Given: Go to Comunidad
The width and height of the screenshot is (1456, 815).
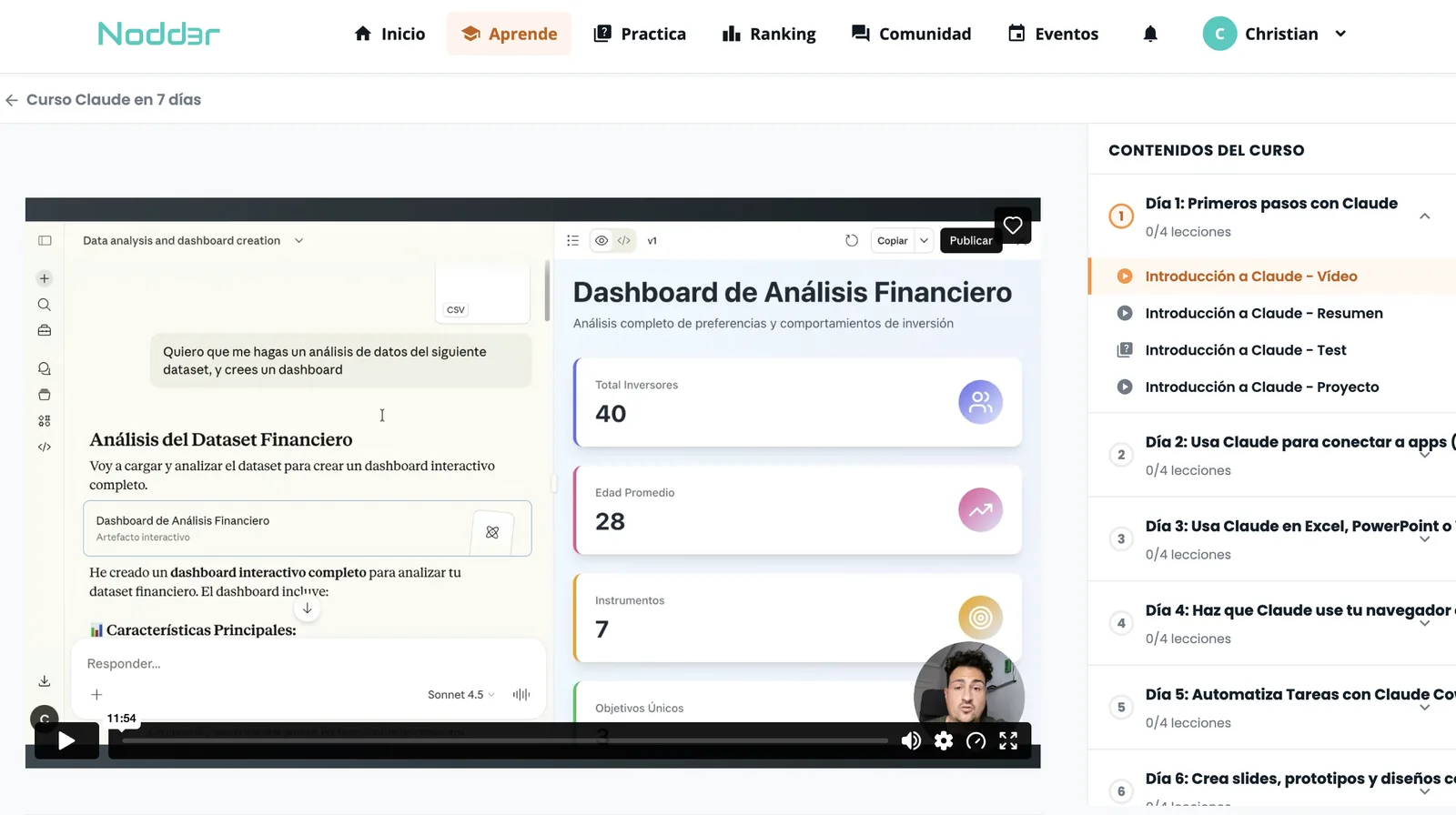Looking at the screenshot, I should click(911, 34).
